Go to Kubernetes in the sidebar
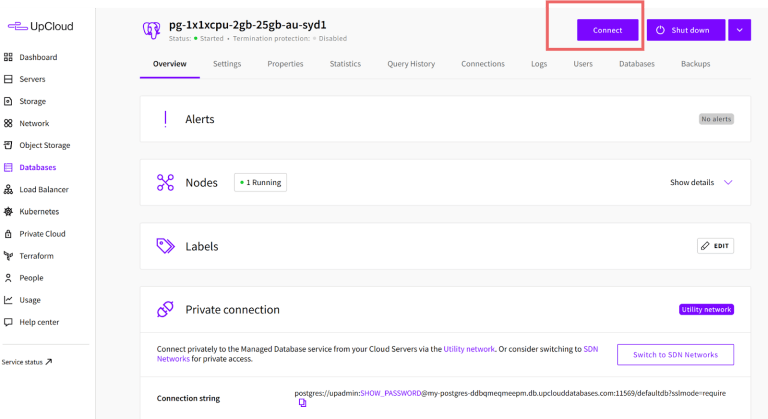 coord(39,211)
